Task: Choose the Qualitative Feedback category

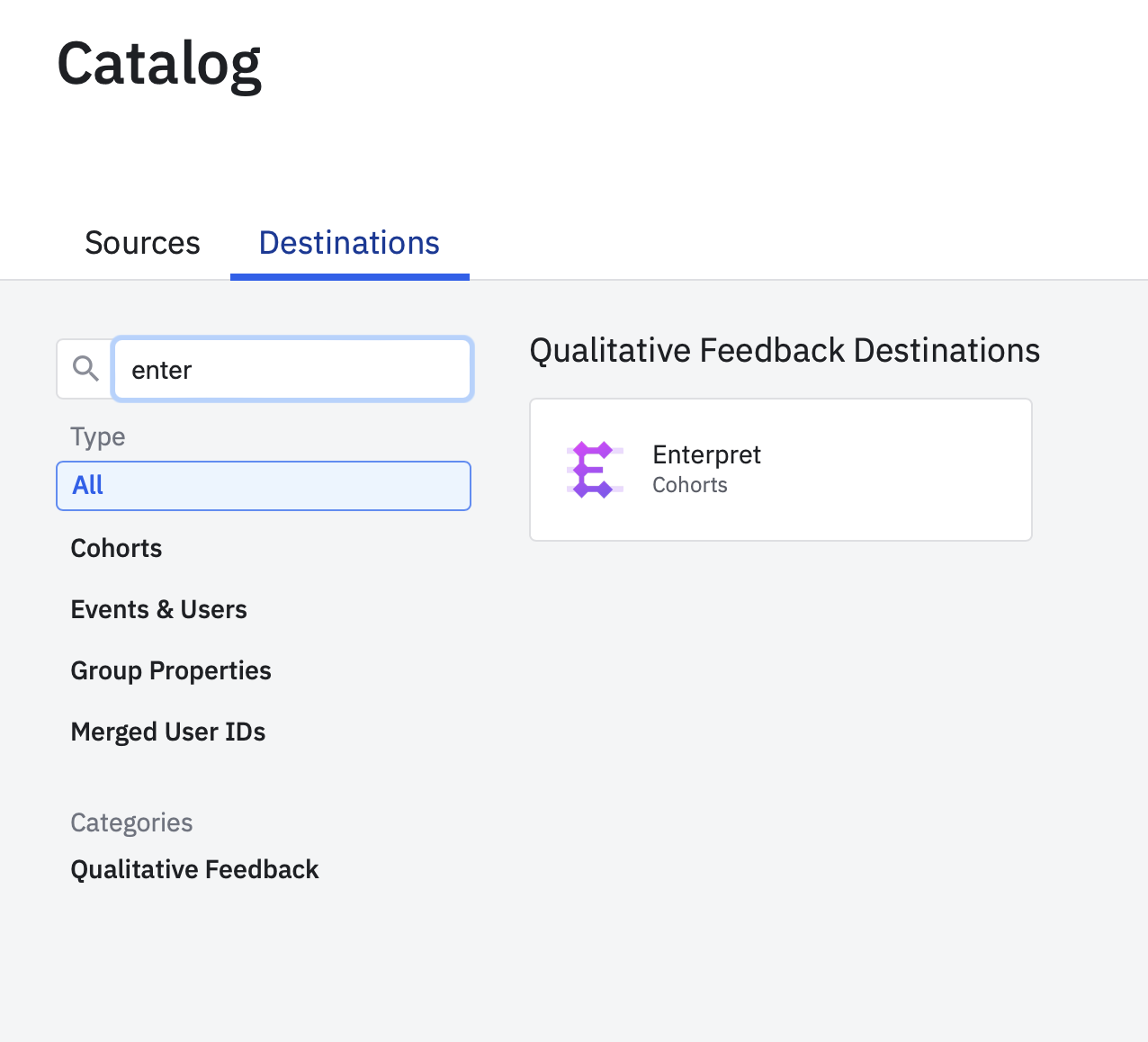Action: (194, 869)
